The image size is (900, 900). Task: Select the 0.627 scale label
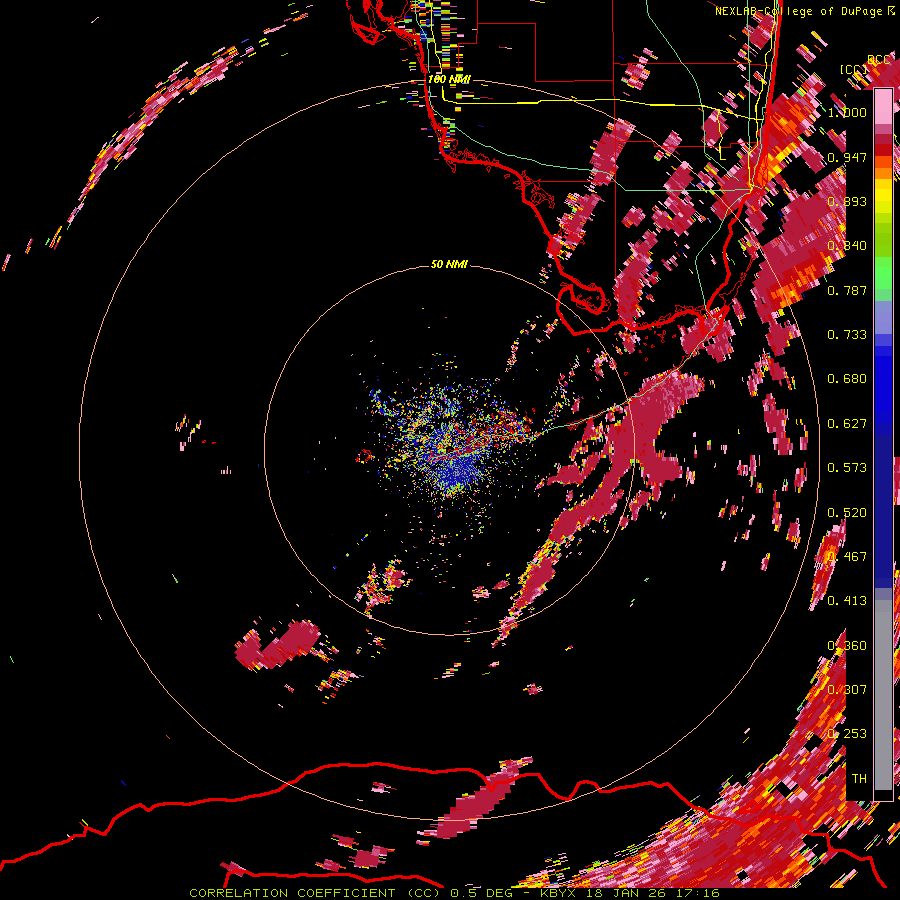847,424
